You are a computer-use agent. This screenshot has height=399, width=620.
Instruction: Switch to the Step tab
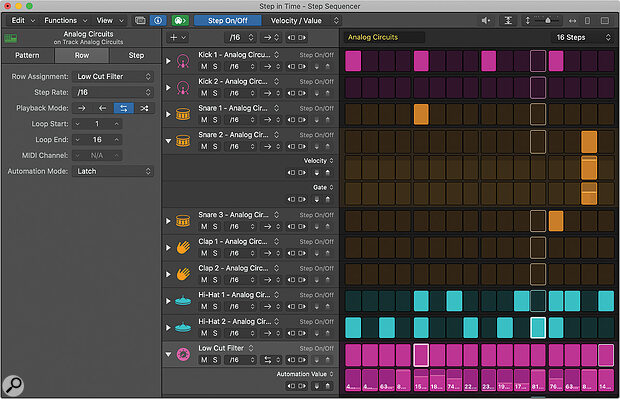(136, 55)
